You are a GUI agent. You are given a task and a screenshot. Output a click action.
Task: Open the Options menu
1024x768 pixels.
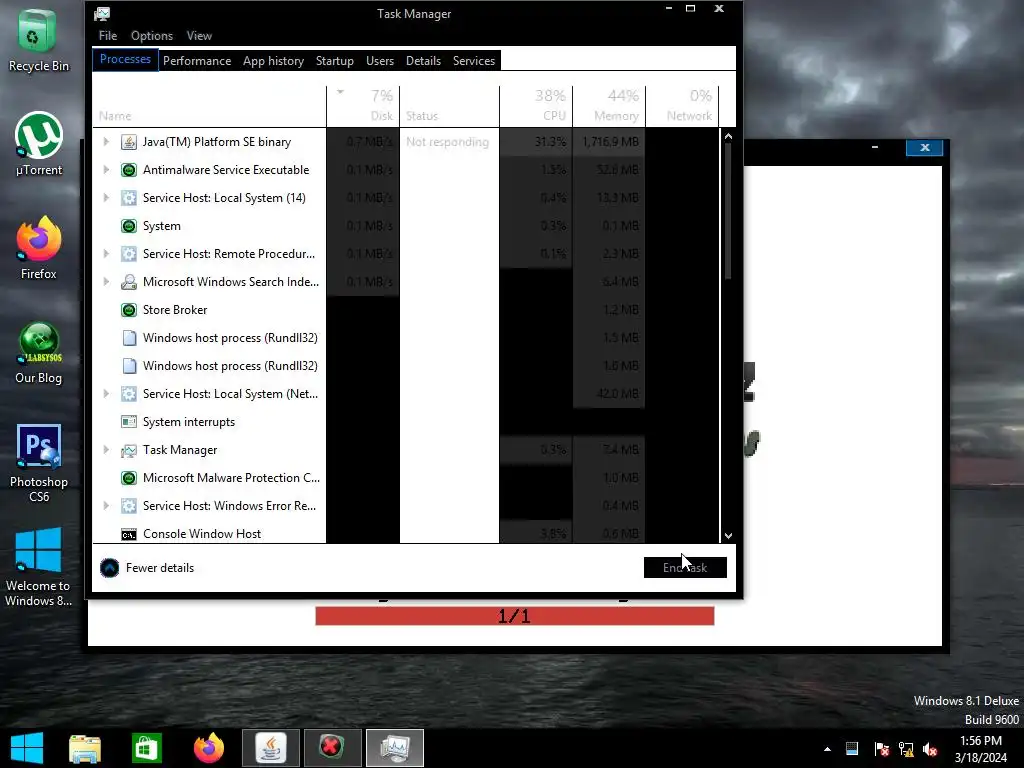[x=152, y=36]
